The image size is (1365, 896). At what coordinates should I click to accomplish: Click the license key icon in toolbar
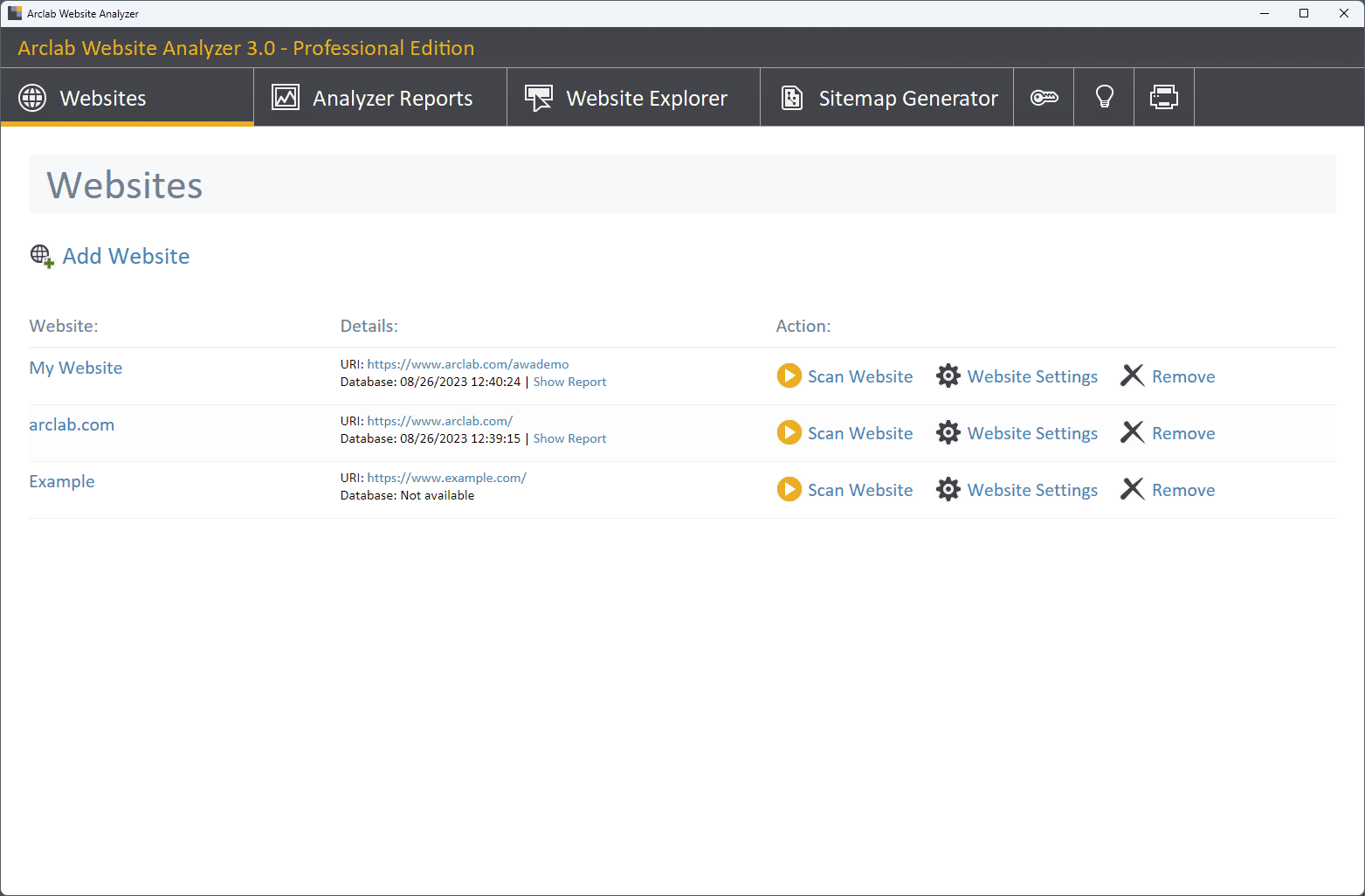1044,98
